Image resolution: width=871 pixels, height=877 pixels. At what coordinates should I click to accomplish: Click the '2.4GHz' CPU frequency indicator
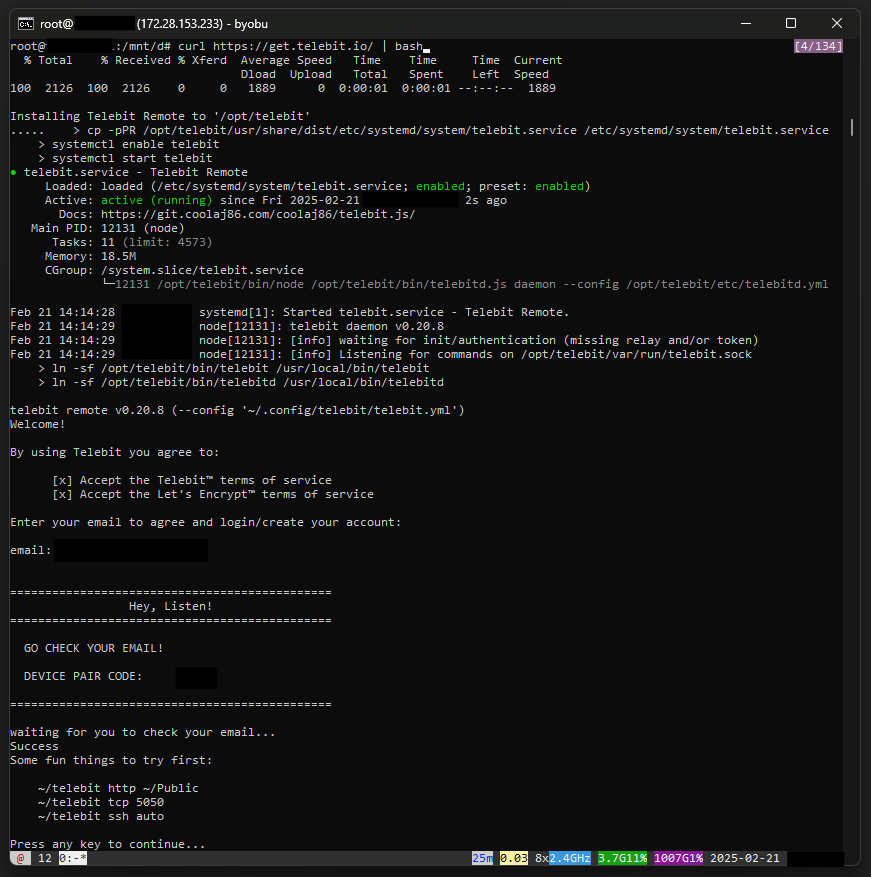tap(569, 858)
